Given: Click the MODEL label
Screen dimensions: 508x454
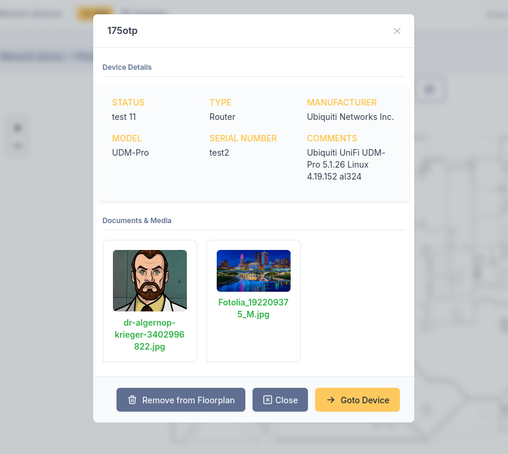Looking at the screenshot, I should (127, 138).
